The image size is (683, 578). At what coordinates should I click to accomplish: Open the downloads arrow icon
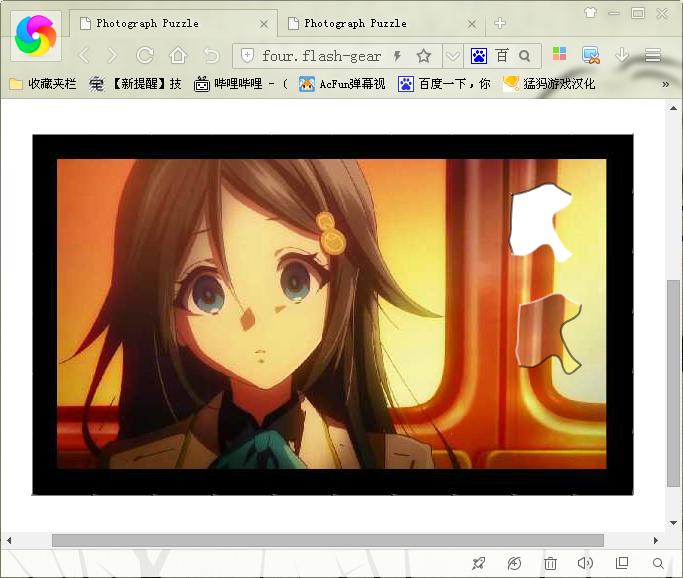(622, 56)
